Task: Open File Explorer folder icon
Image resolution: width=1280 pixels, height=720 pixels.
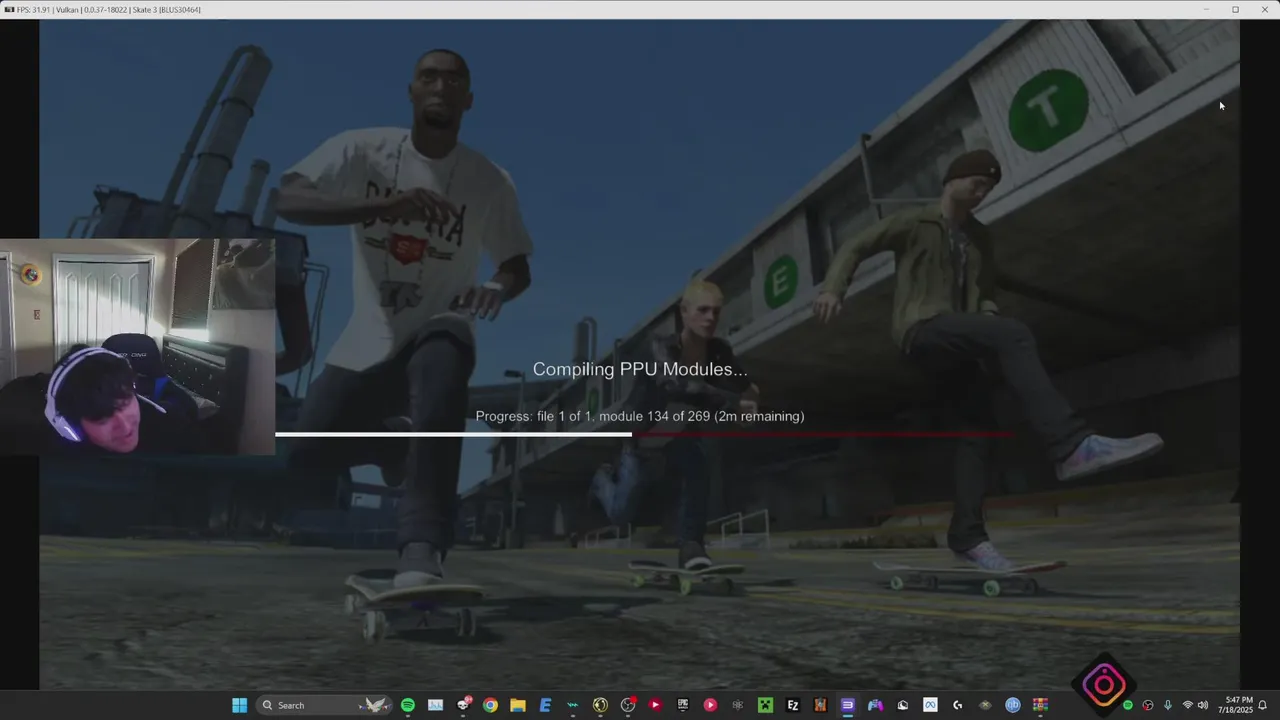Action: pyautogui.click(x=518, y=705)
